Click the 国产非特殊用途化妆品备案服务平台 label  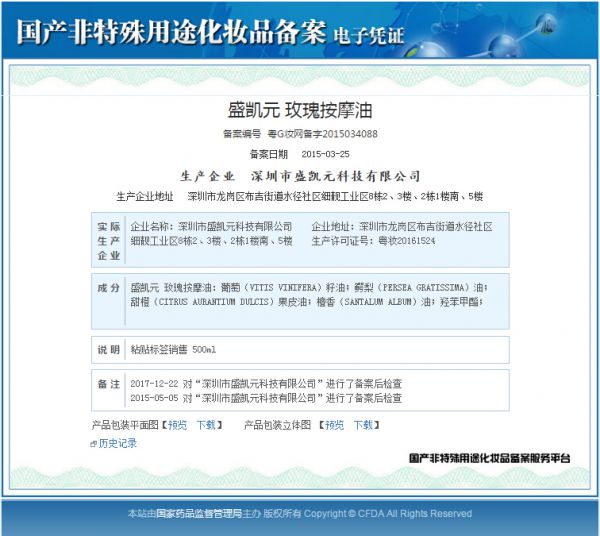(x=489, y=458)
